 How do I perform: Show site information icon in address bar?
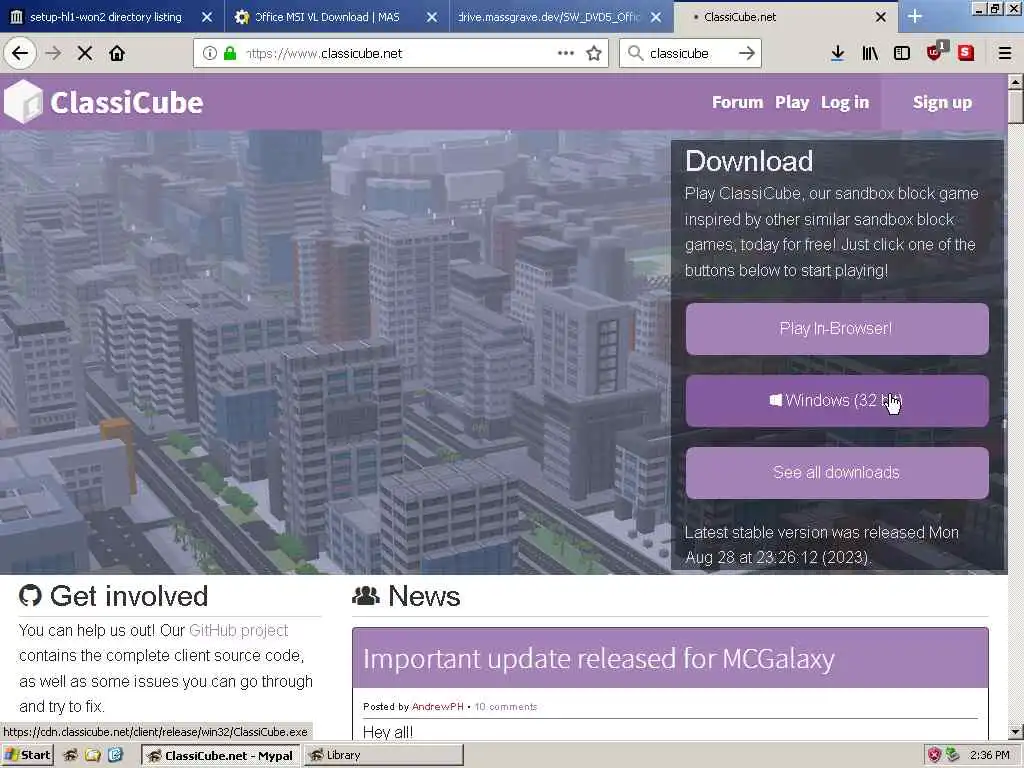(210, 54)
